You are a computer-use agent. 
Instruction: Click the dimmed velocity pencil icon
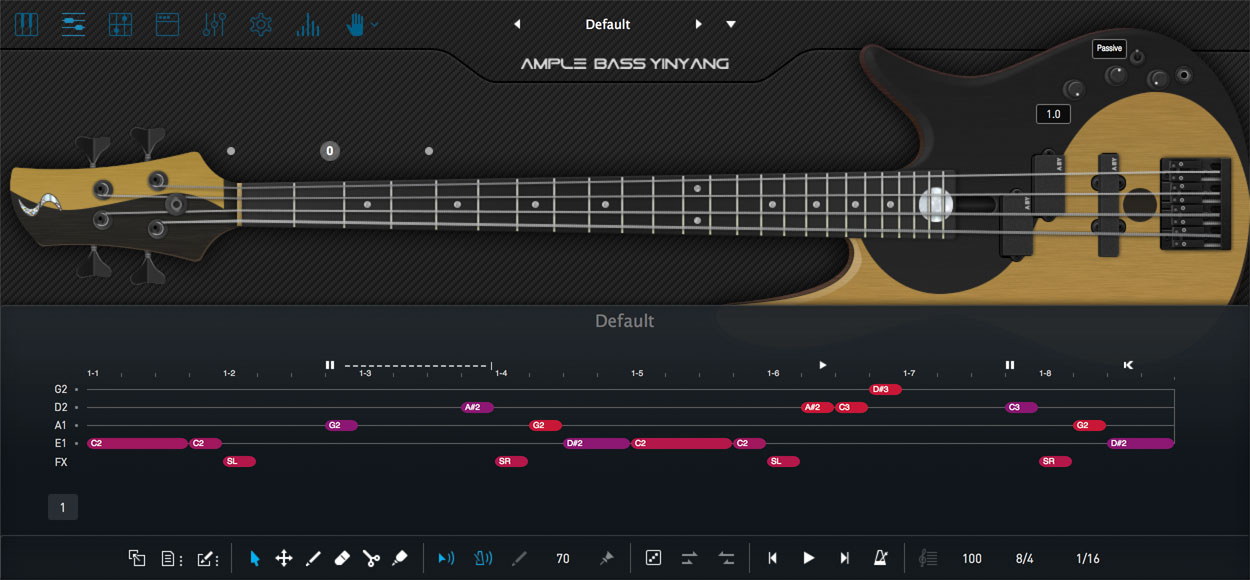519,558
